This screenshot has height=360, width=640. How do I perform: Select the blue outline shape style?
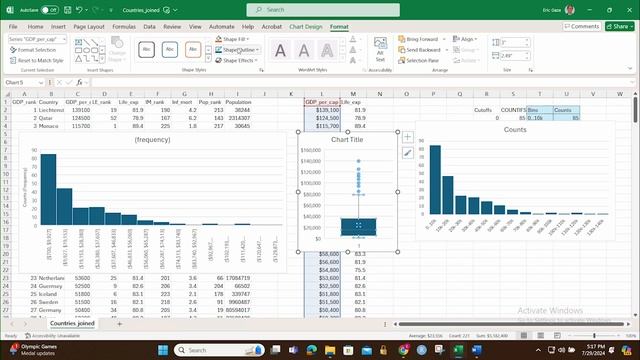pyautogui.click(x=170, y=50)
